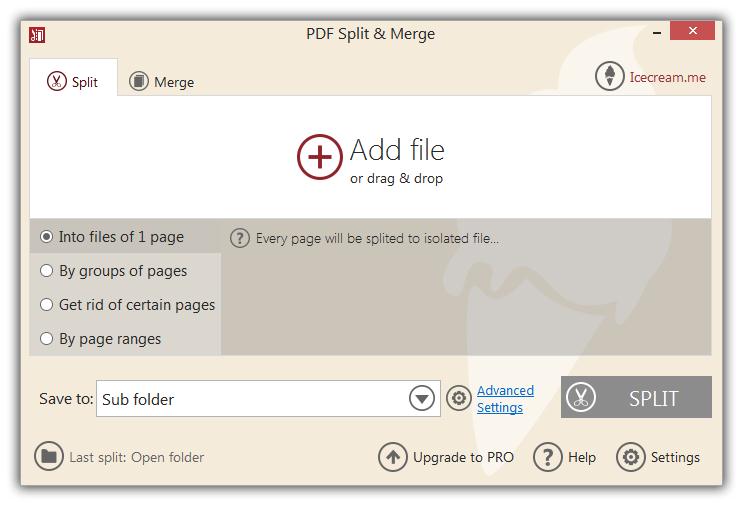Click the folder icon for last split
The width and height of the screenshot is (743, 506).
point(48,457)
